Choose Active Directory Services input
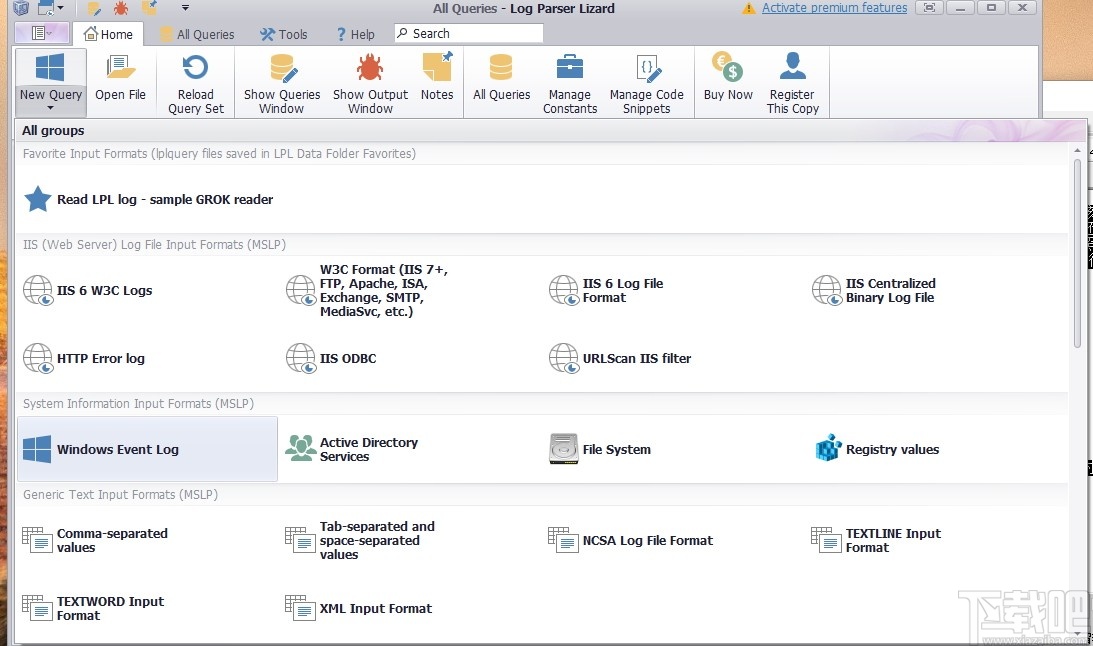1093x646 pixels. 411,449
